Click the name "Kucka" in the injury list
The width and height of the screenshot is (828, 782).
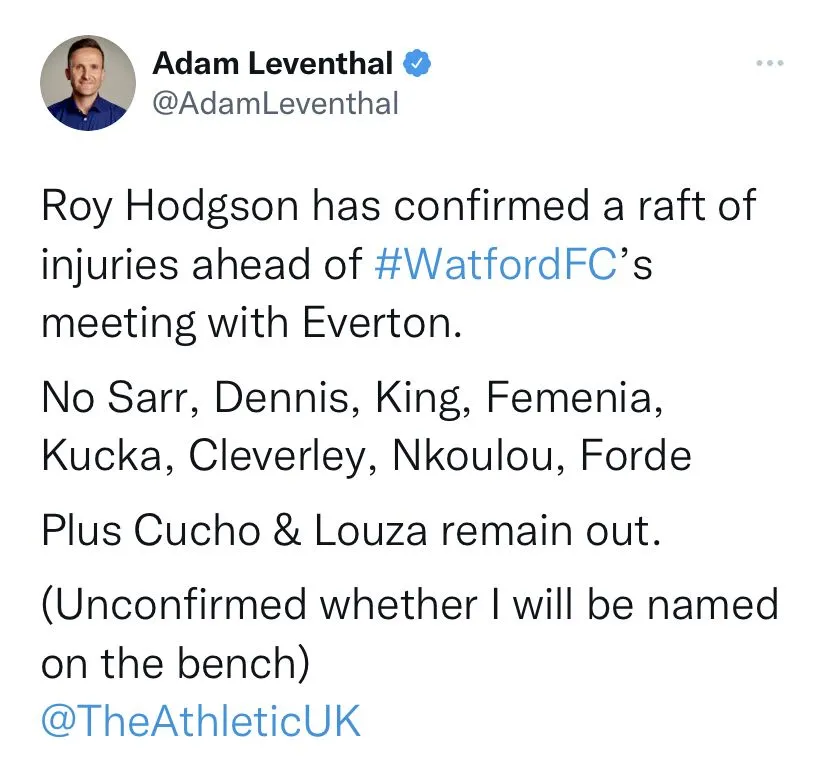pos(99,455)
